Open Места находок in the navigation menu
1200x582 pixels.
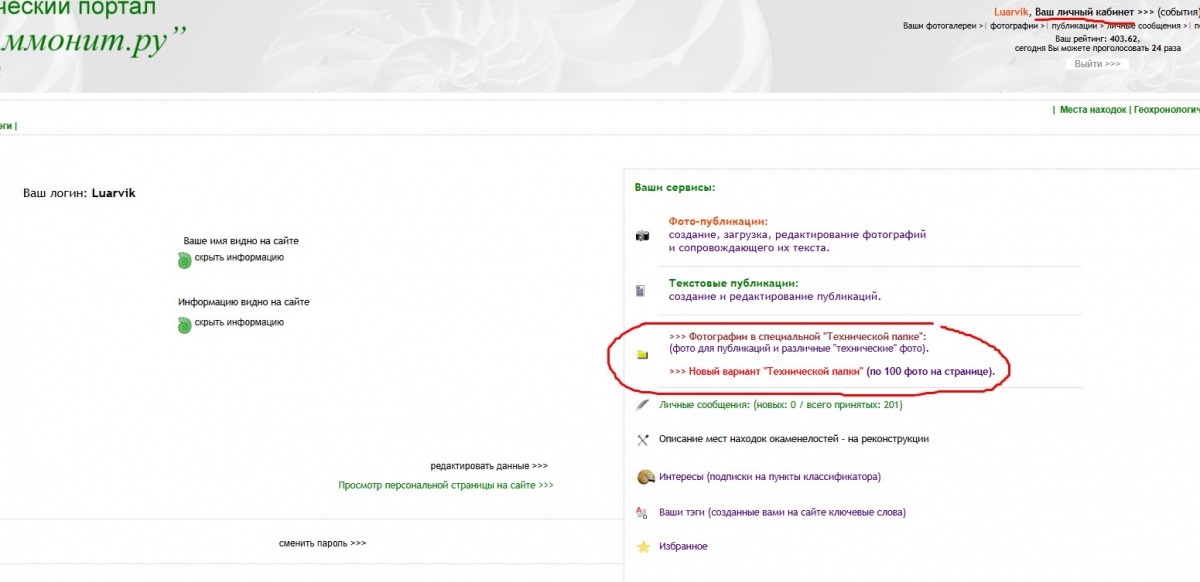pyautogui.click(x=1093, y=110)
